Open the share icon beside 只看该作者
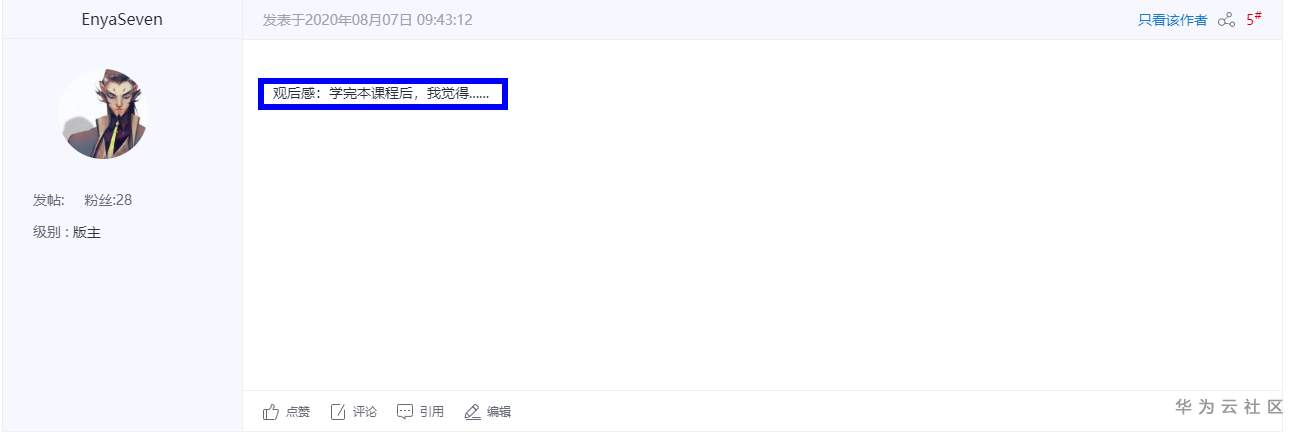The height and width of the screenshot is (432, 1296). pyautogui.click(x=1226, y=20)
